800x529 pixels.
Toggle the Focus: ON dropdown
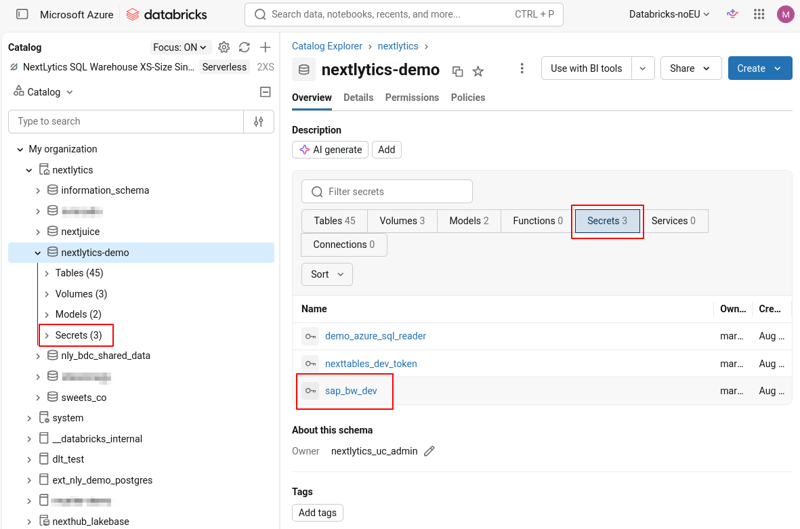click(x=180, y=47)
